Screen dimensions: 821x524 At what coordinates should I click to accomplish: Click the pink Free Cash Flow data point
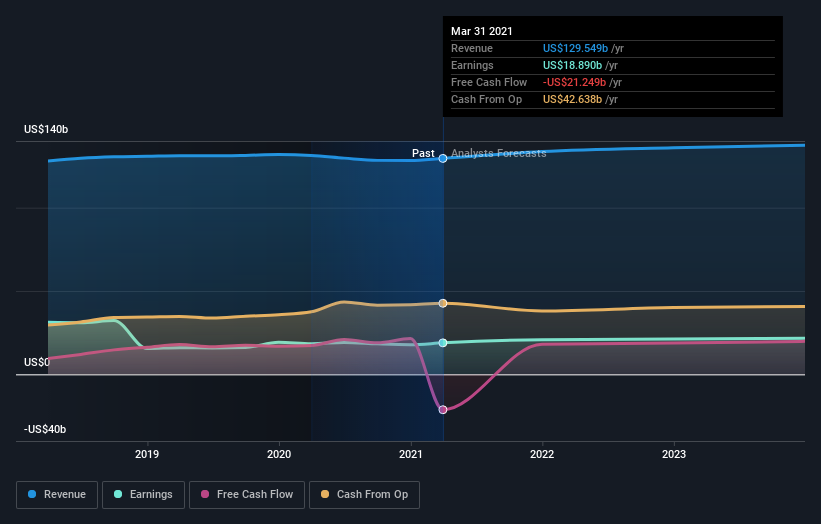point(443,409)
